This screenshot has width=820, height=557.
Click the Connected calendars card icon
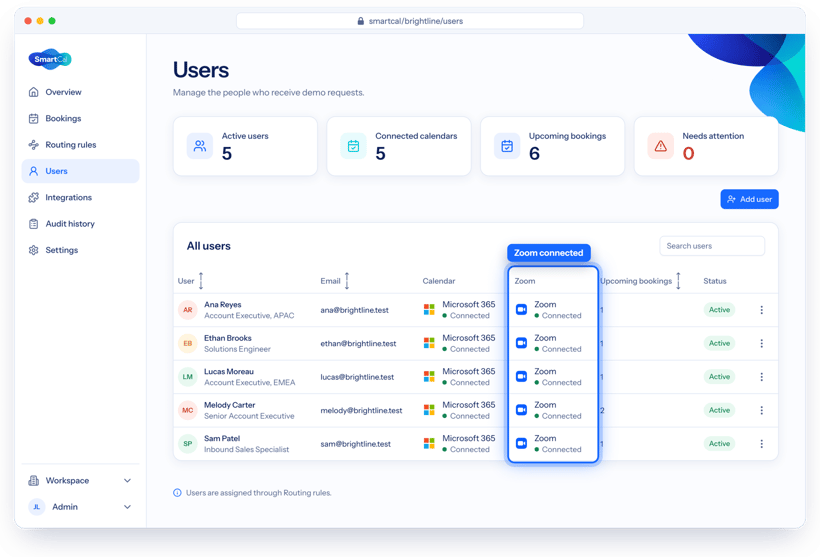click(354, 146)
